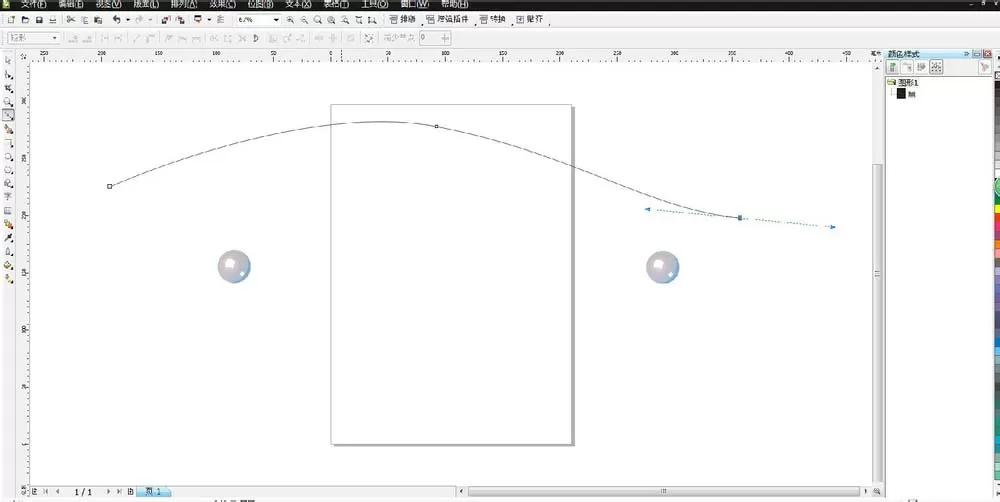Select the black color style entry
The height and width of the screenshot is (502, 1000).
[x=906, y=94]
